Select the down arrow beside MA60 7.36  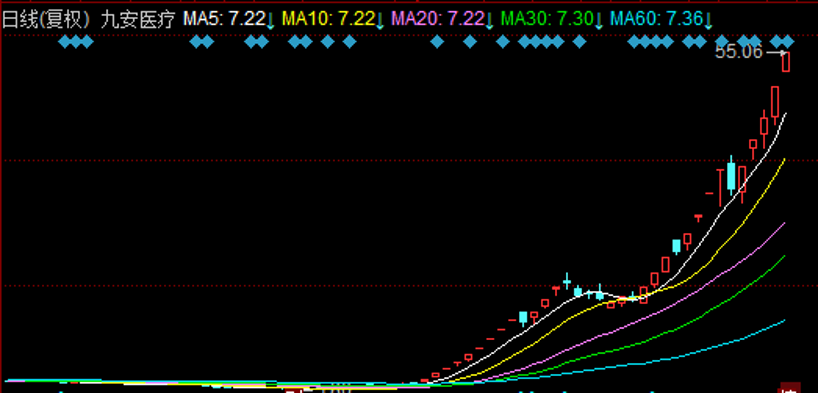pos(708,21)
